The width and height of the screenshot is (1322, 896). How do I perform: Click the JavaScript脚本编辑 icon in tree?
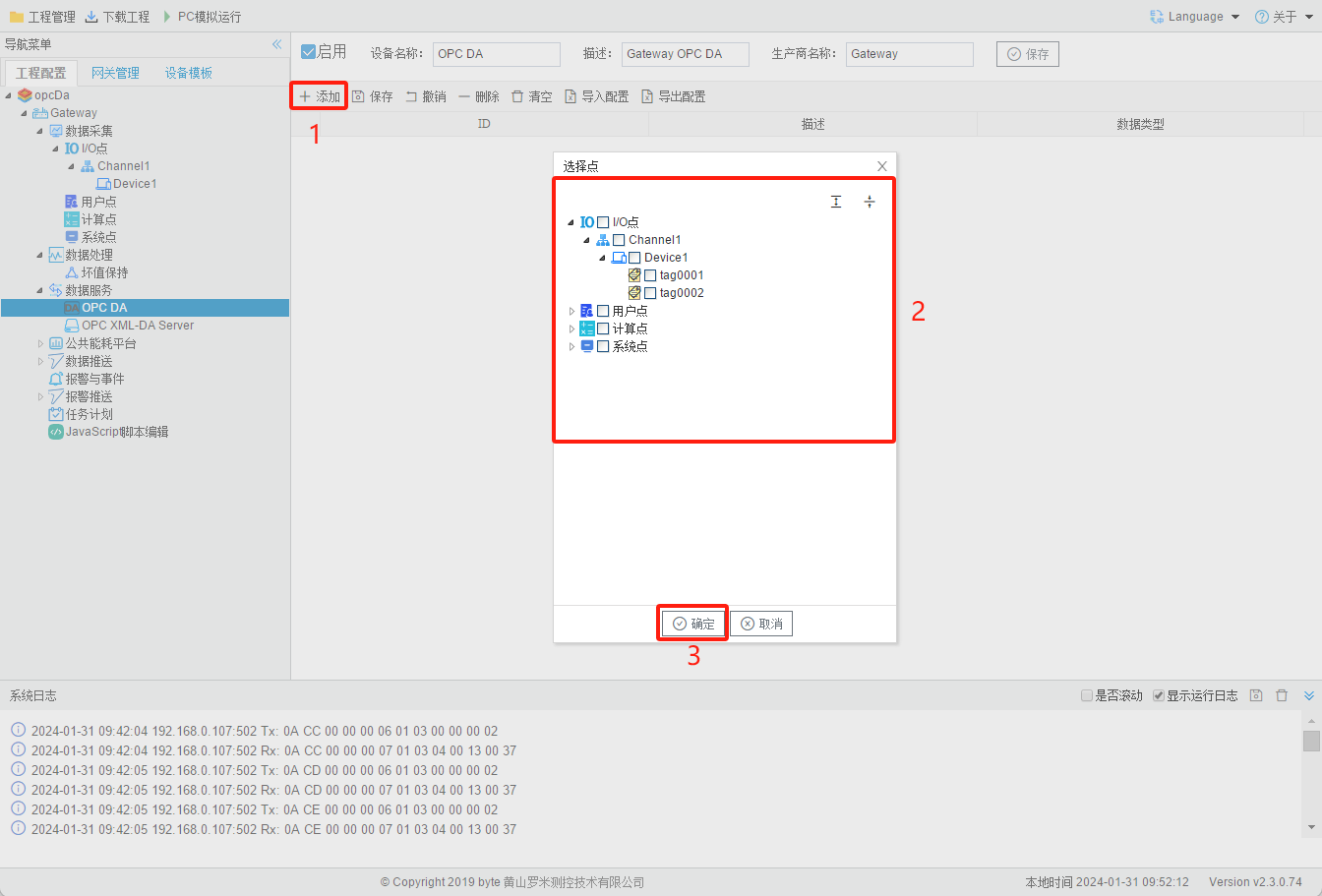(x=56, y=432)
